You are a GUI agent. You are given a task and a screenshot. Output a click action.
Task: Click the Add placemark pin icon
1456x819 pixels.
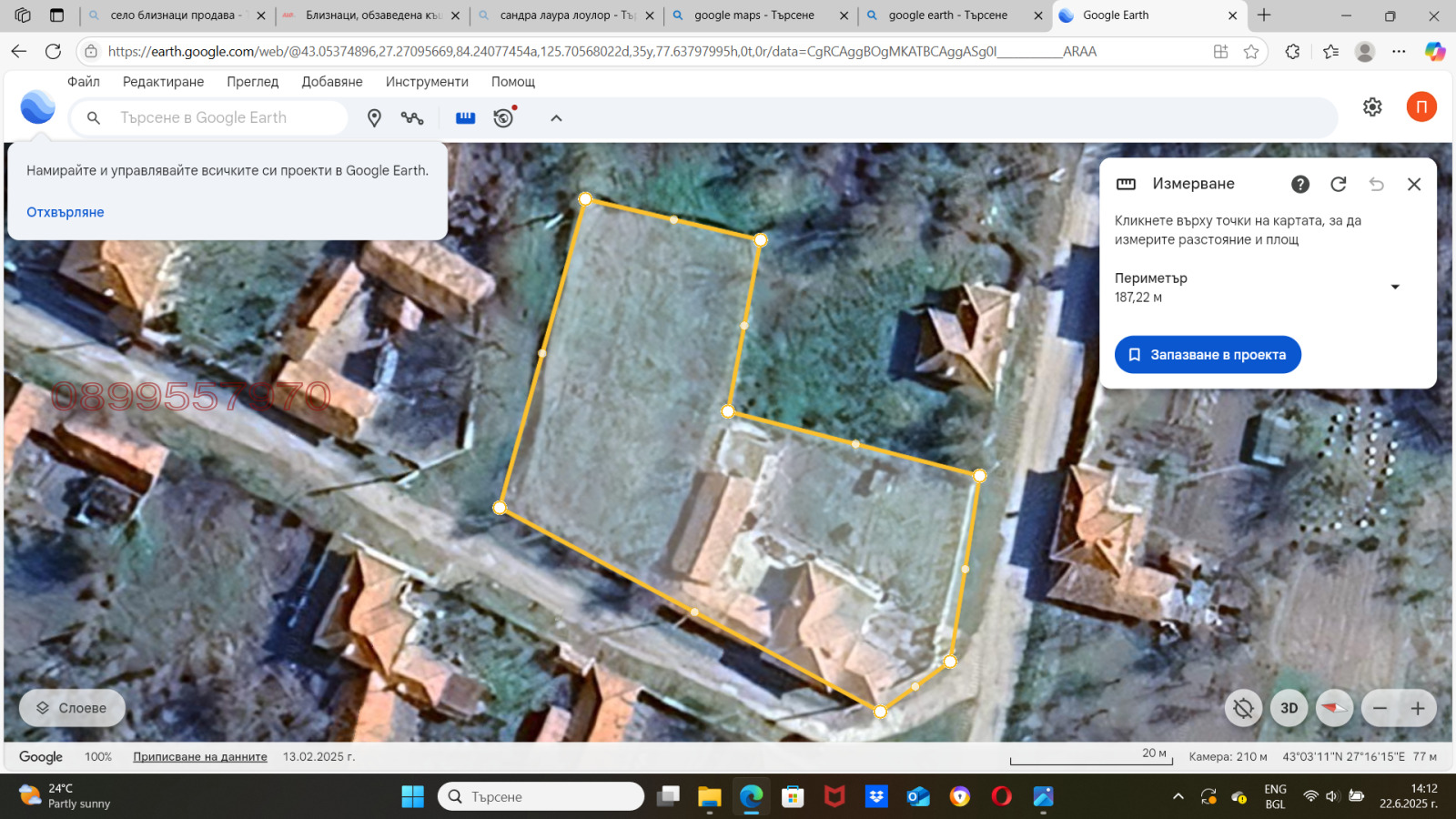(x=374, y=118)
